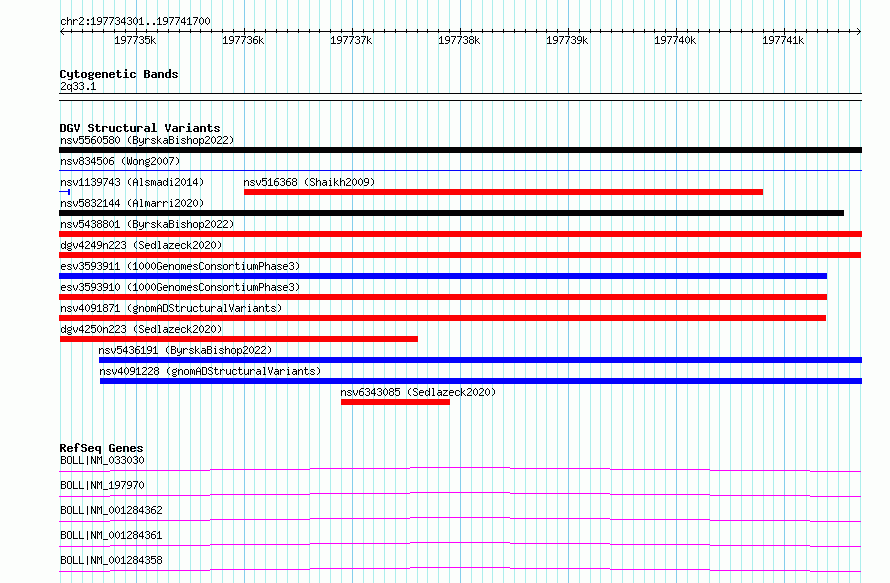The image size is (890, 583).
Task: Click the chr2:197734301..197741700 coordinates text
Action: 135,21
